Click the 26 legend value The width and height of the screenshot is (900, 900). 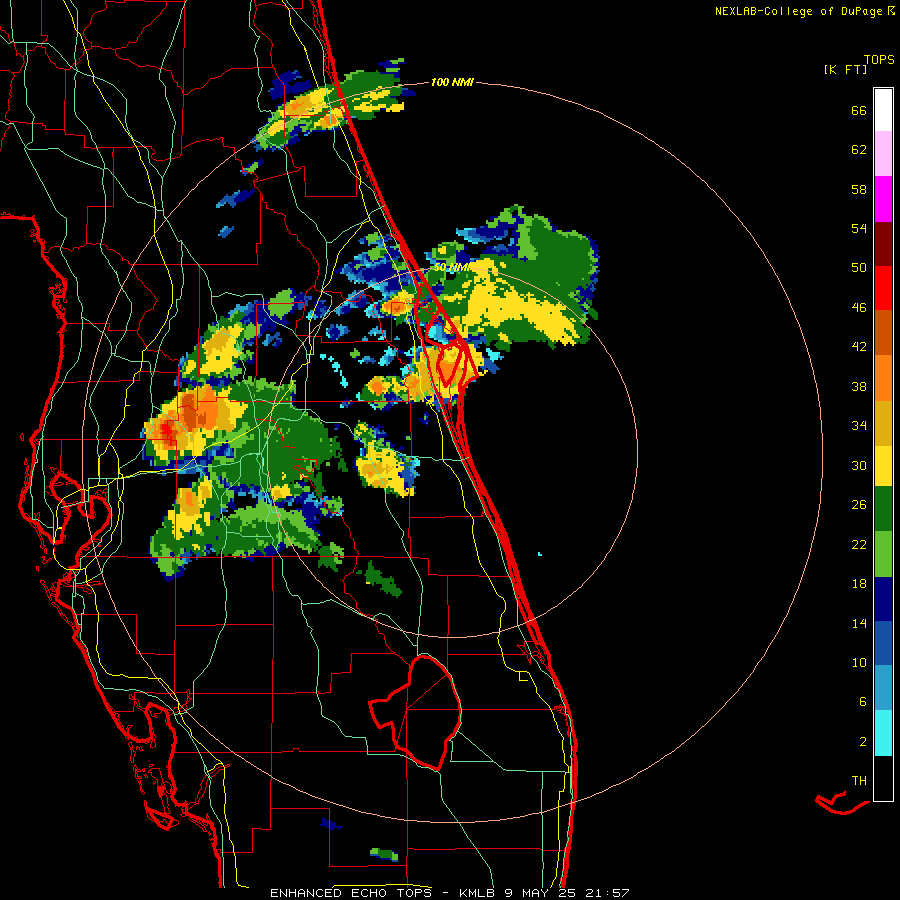(859, 505)
